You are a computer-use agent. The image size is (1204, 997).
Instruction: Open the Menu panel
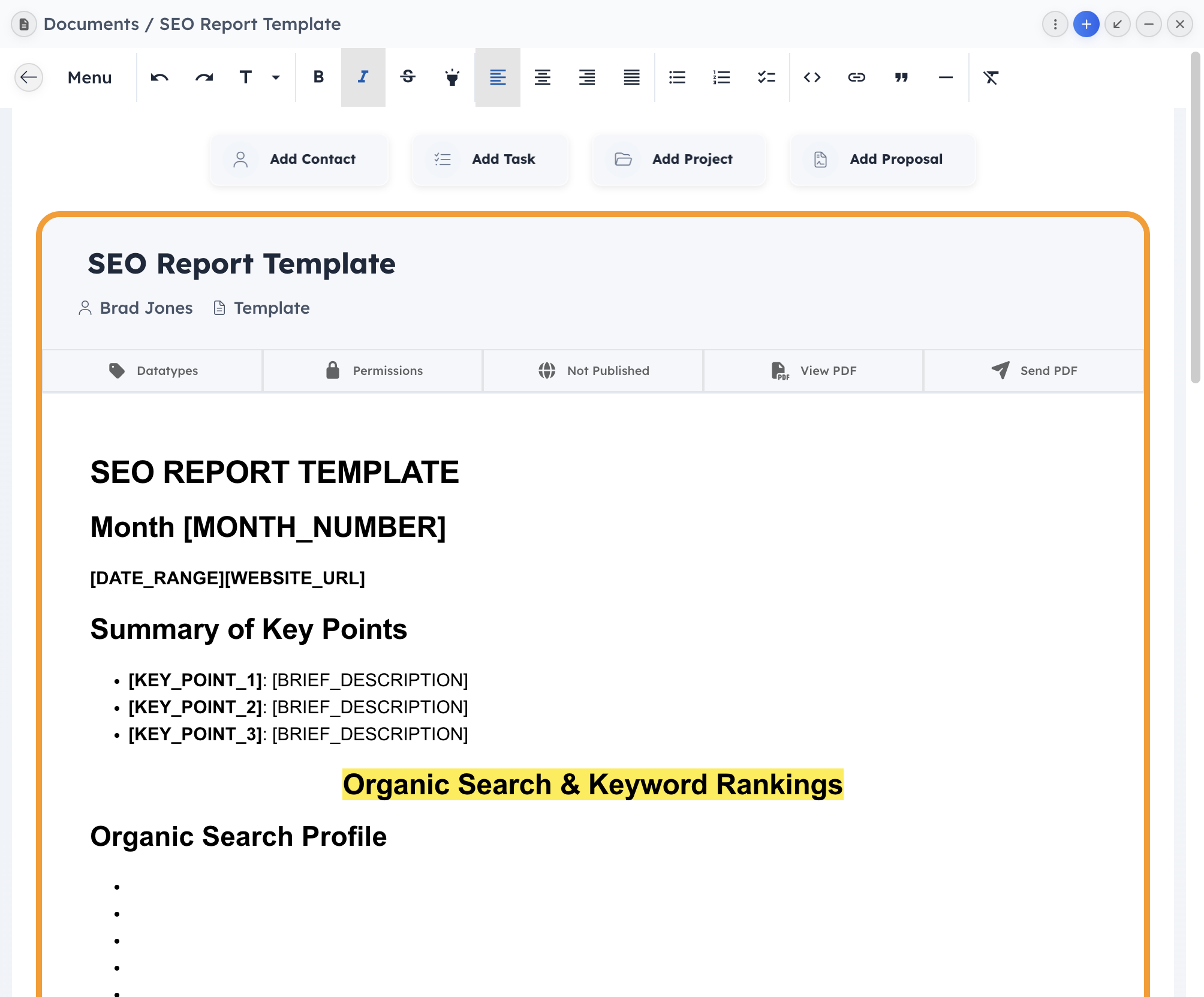point(89,77)
